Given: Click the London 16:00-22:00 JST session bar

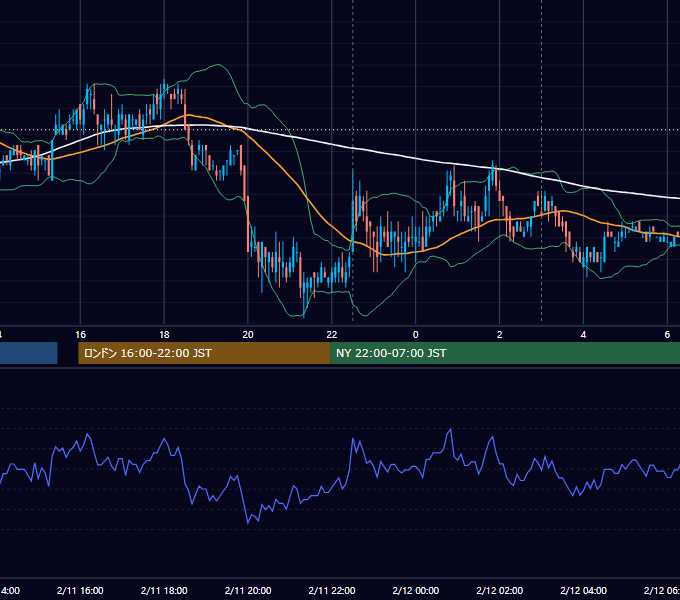Looking at the screenshot, I should [x=204, y=353].
